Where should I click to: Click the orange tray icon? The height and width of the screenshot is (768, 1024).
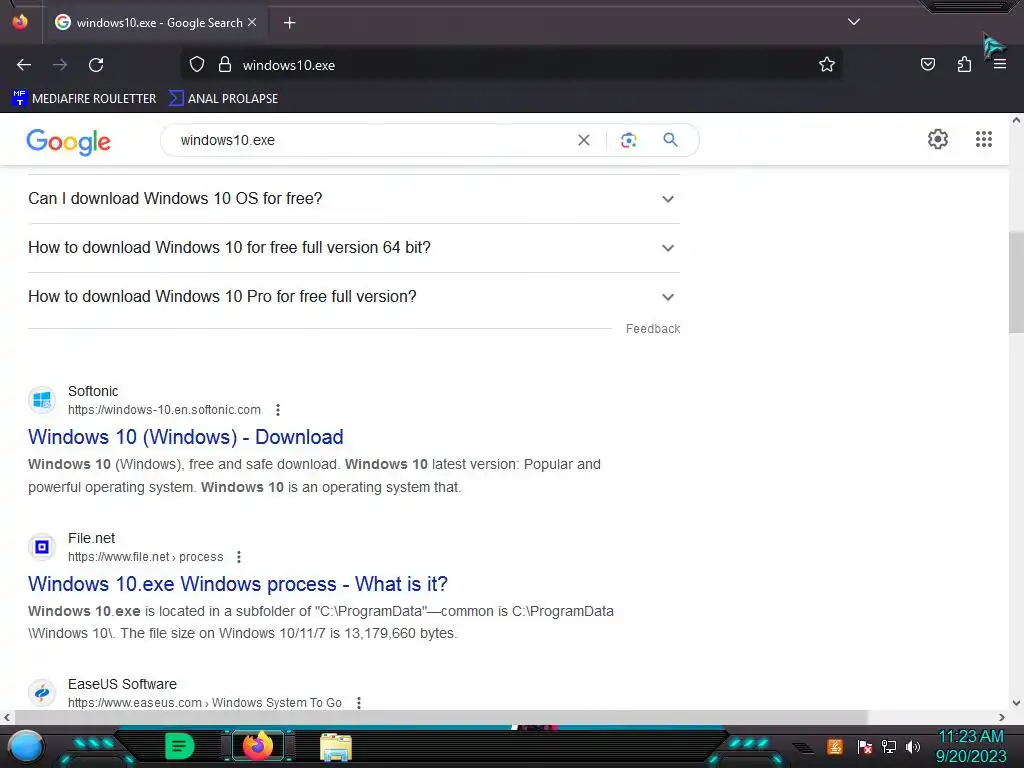834,746
